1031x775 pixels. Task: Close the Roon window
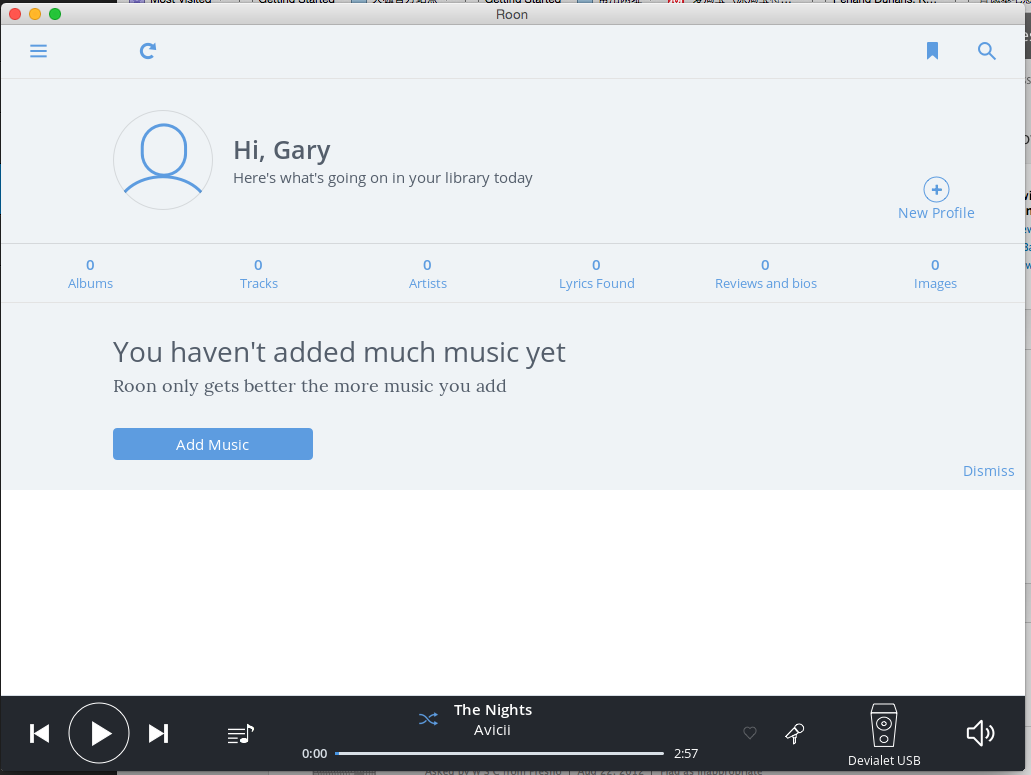(15, 14)
